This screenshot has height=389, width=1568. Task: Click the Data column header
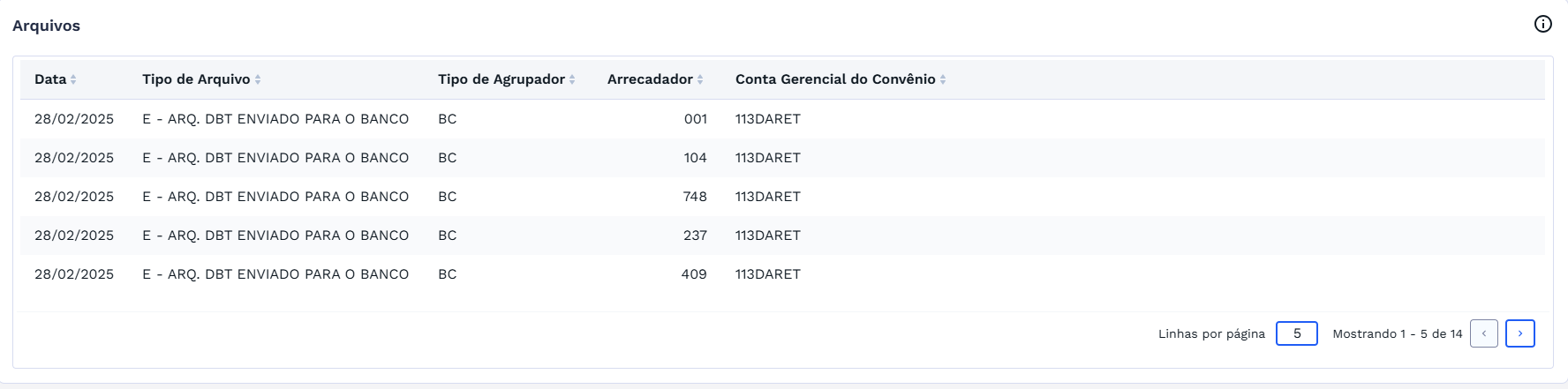click(50, 79)
